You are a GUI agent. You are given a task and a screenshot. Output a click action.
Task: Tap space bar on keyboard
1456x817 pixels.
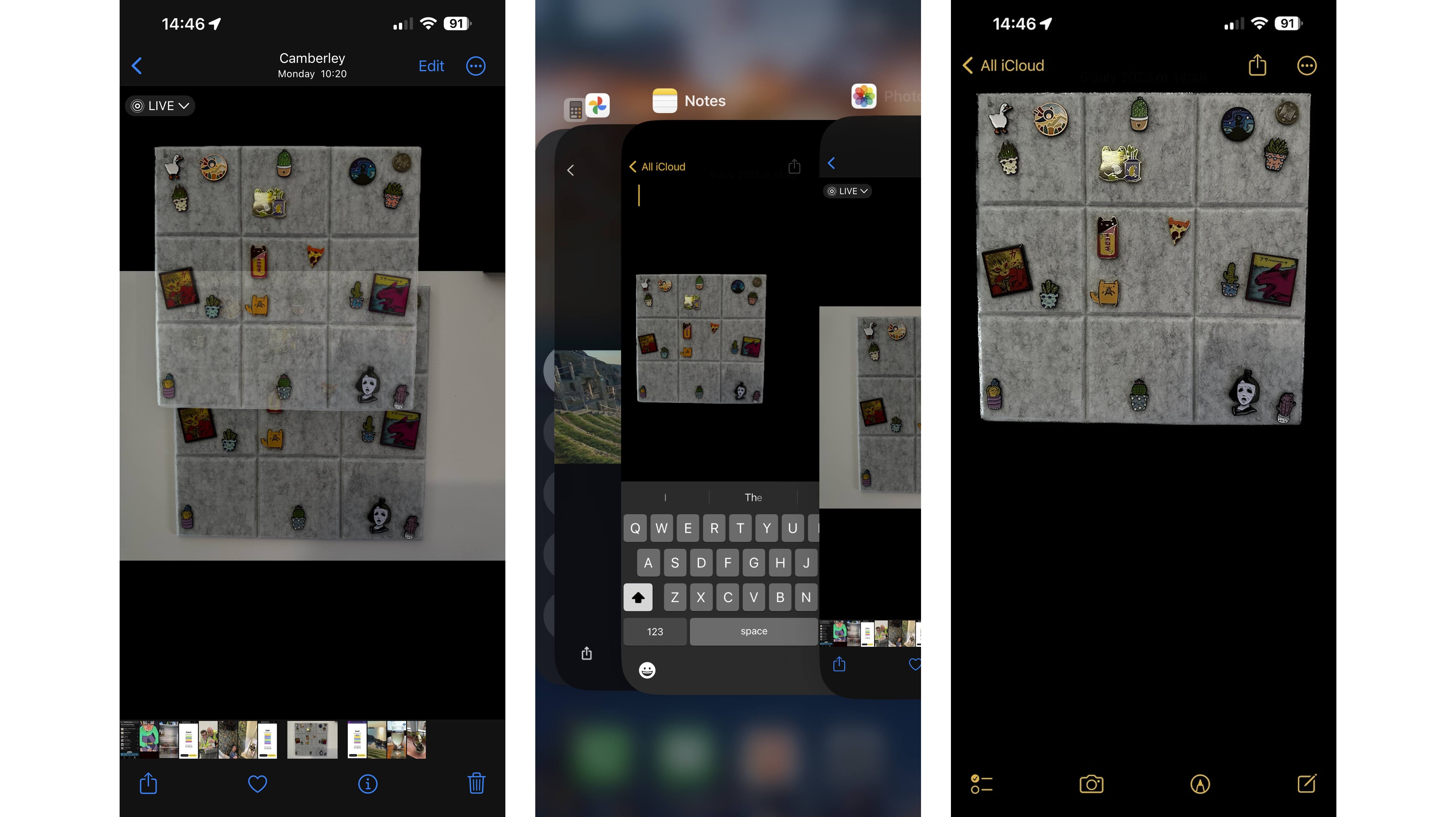point(753,631)
